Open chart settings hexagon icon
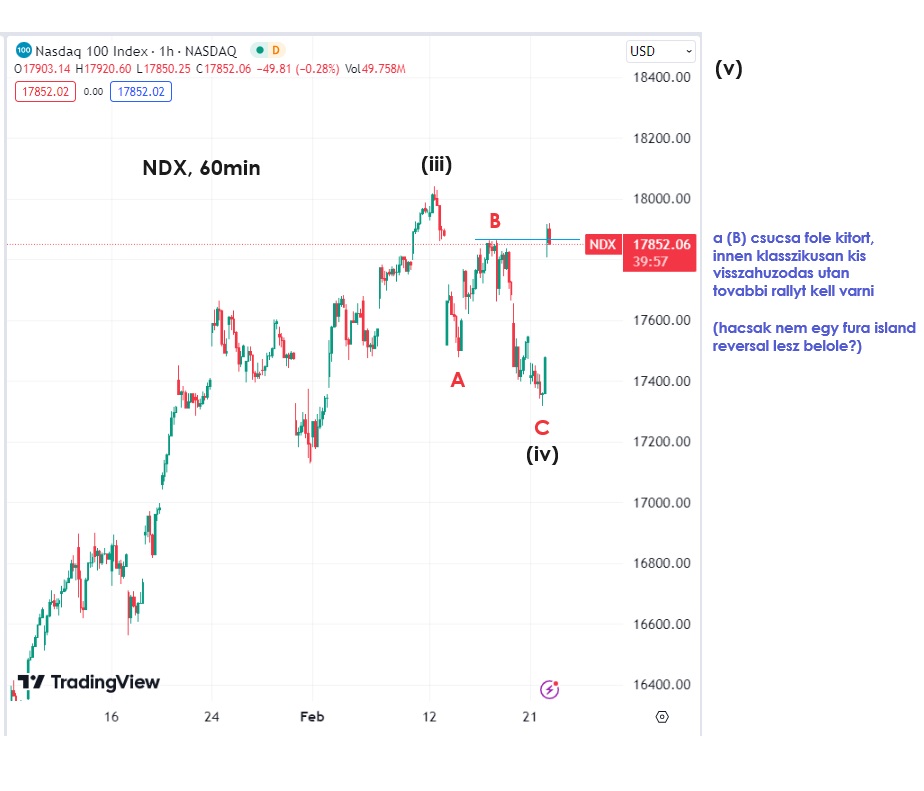 662,716
